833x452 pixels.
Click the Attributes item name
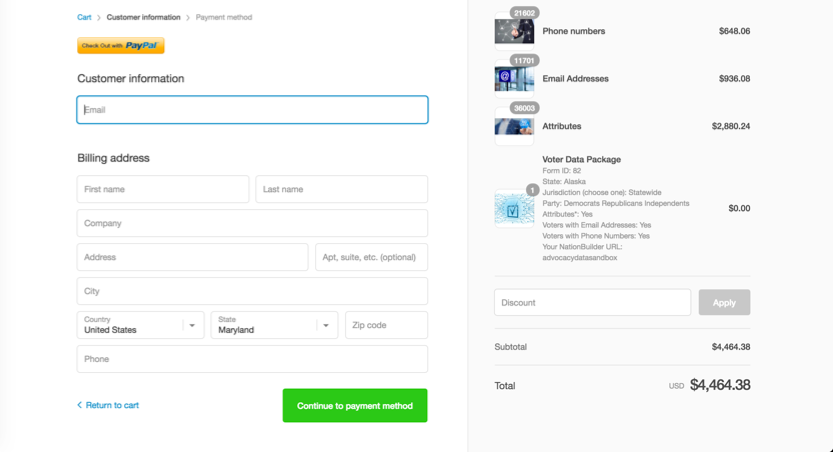562,126
